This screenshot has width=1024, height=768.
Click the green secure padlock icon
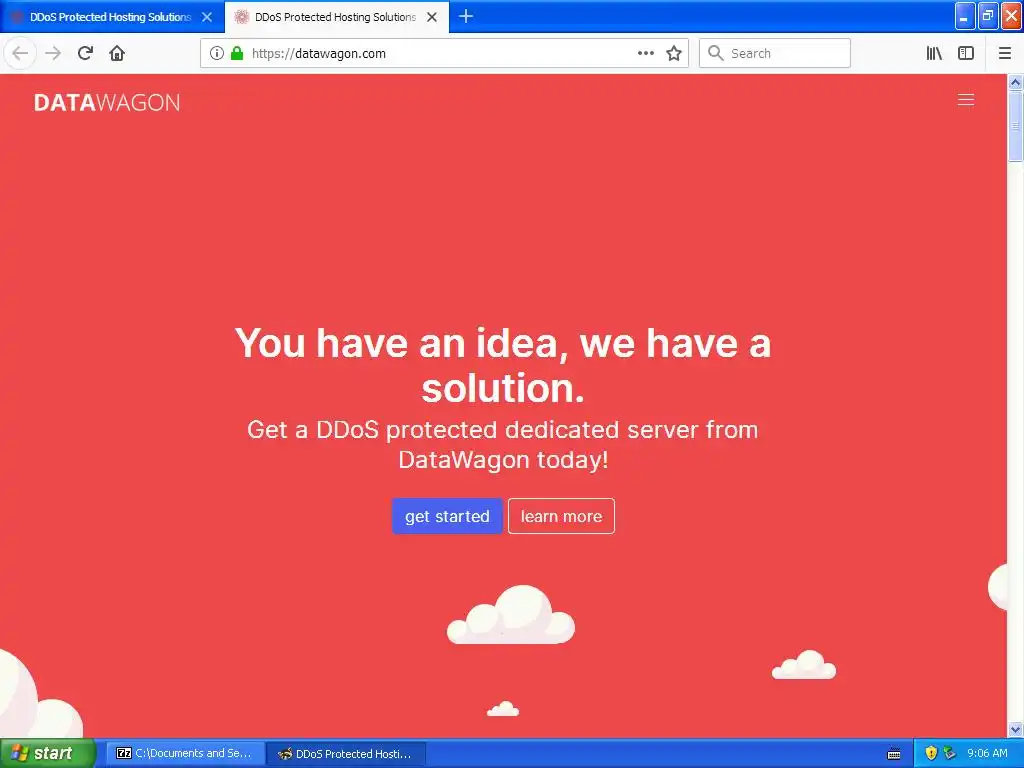(237, 54)
